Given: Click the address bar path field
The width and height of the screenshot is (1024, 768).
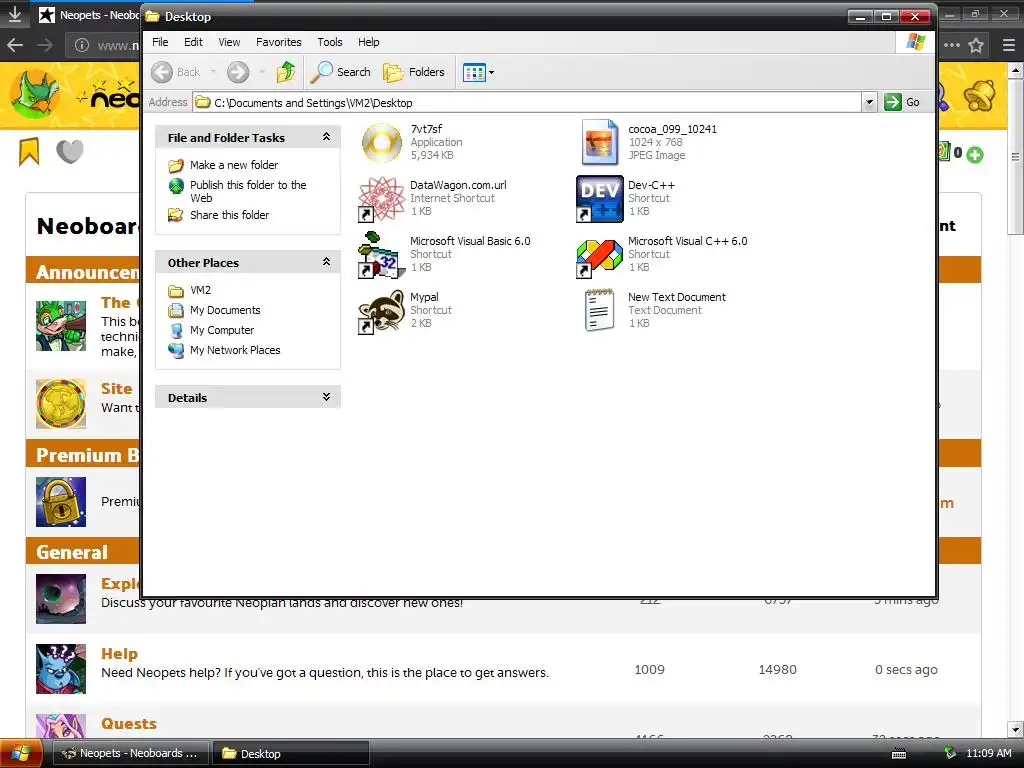Looking at the screenshot, I should (x=528, y=103).
